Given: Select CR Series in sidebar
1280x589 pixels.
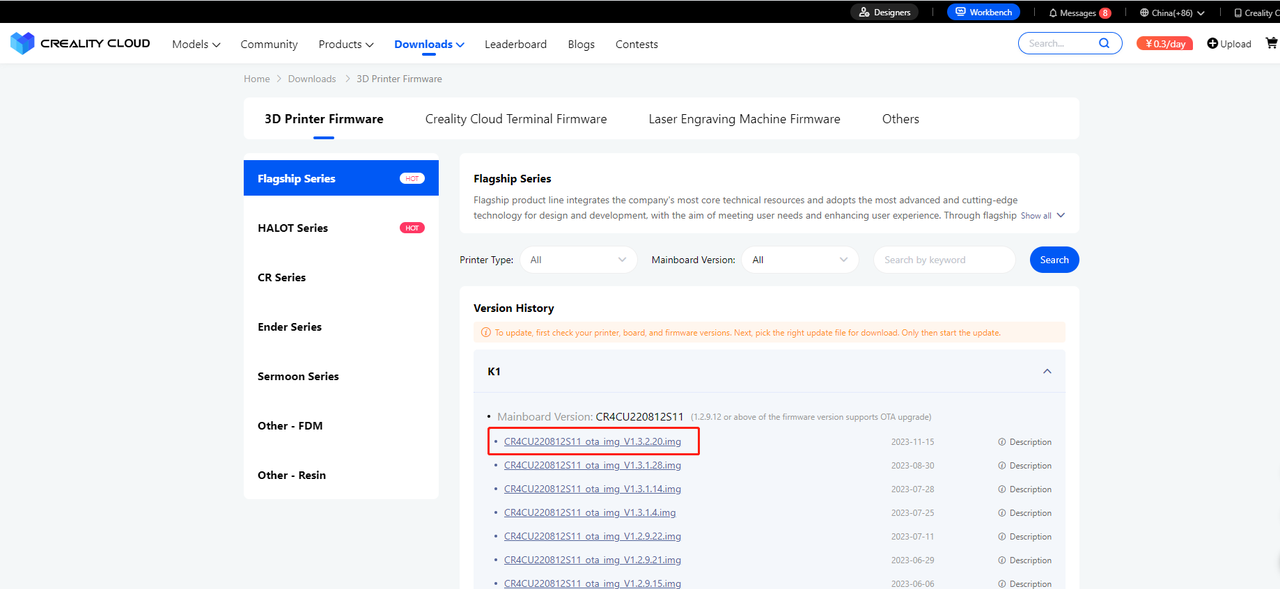Looking at the screenshot, I should pos(341,277).
